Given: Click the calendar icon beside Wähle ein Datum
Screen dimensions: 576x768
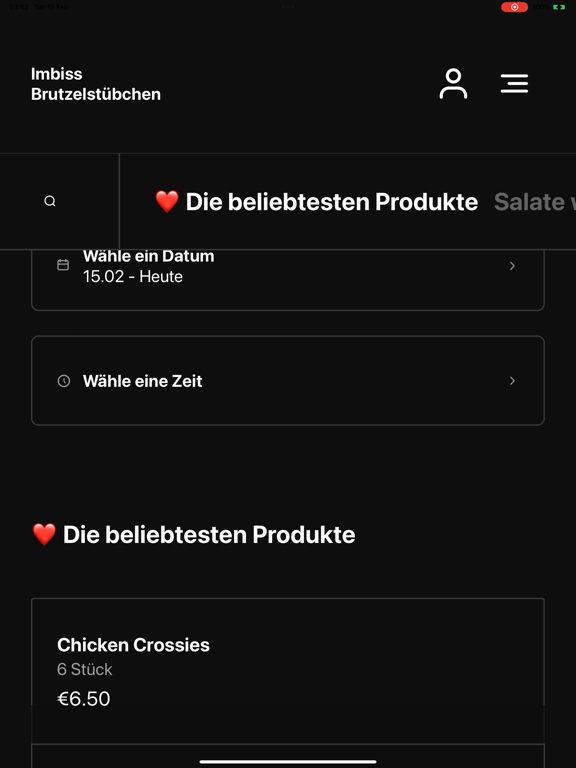Looking at the screenshot, I should click(63, 265).
